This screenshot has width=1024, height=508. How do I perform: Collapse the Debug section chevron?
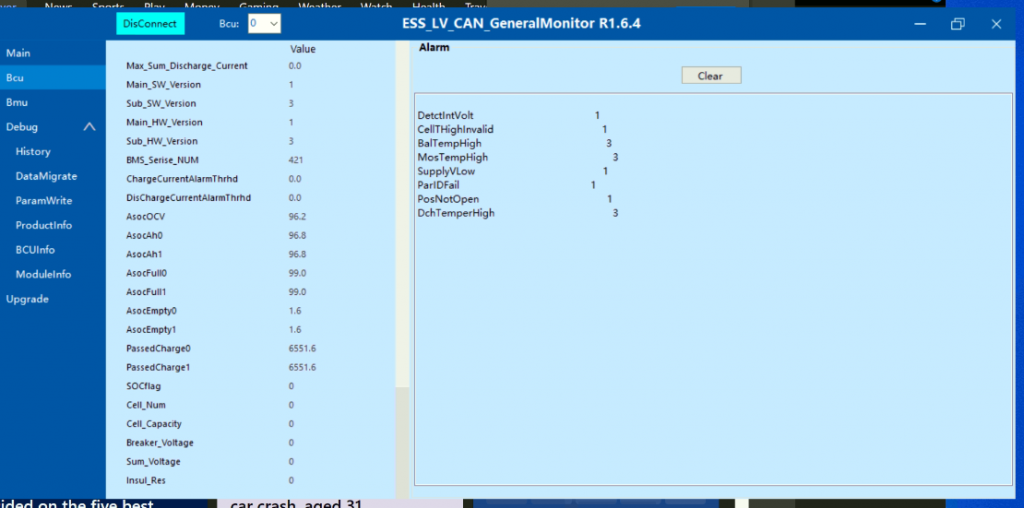[89, 127]
